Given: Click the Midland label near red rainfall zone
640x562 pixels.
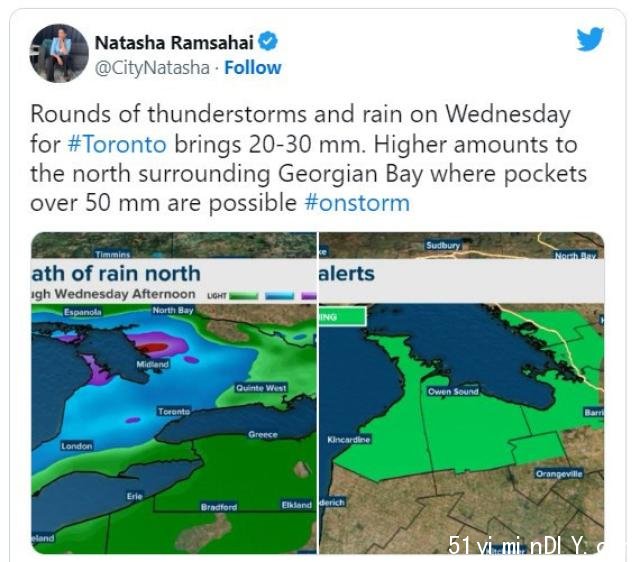Looking at the screenshot, I should (152, 364).
